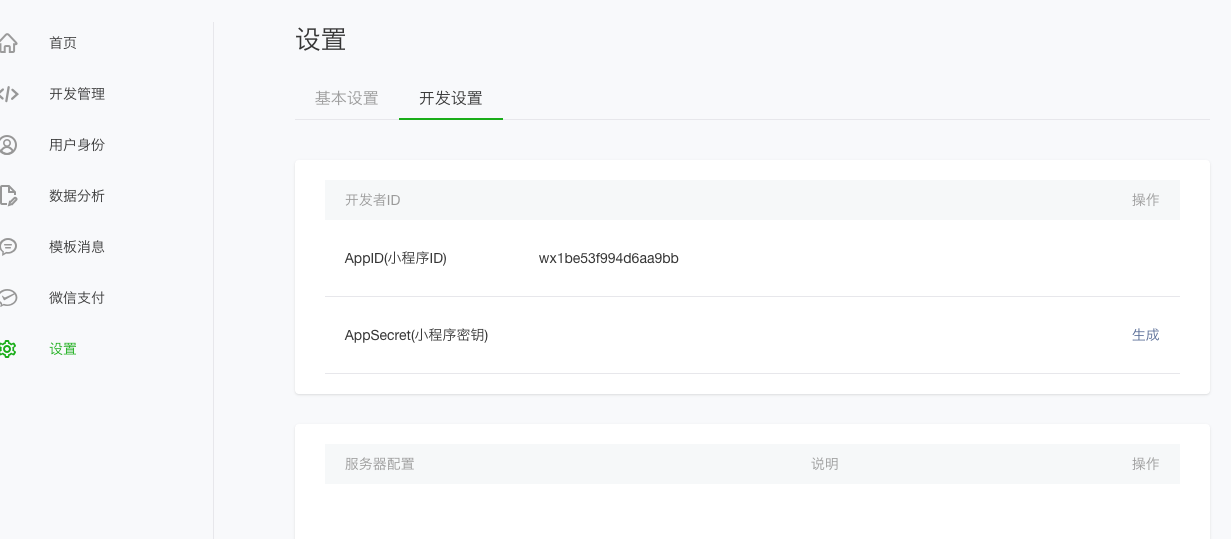This screenshot has width=1231, height=539.
Task: Select the 开发设置 tab
Action: coord(451,98)
